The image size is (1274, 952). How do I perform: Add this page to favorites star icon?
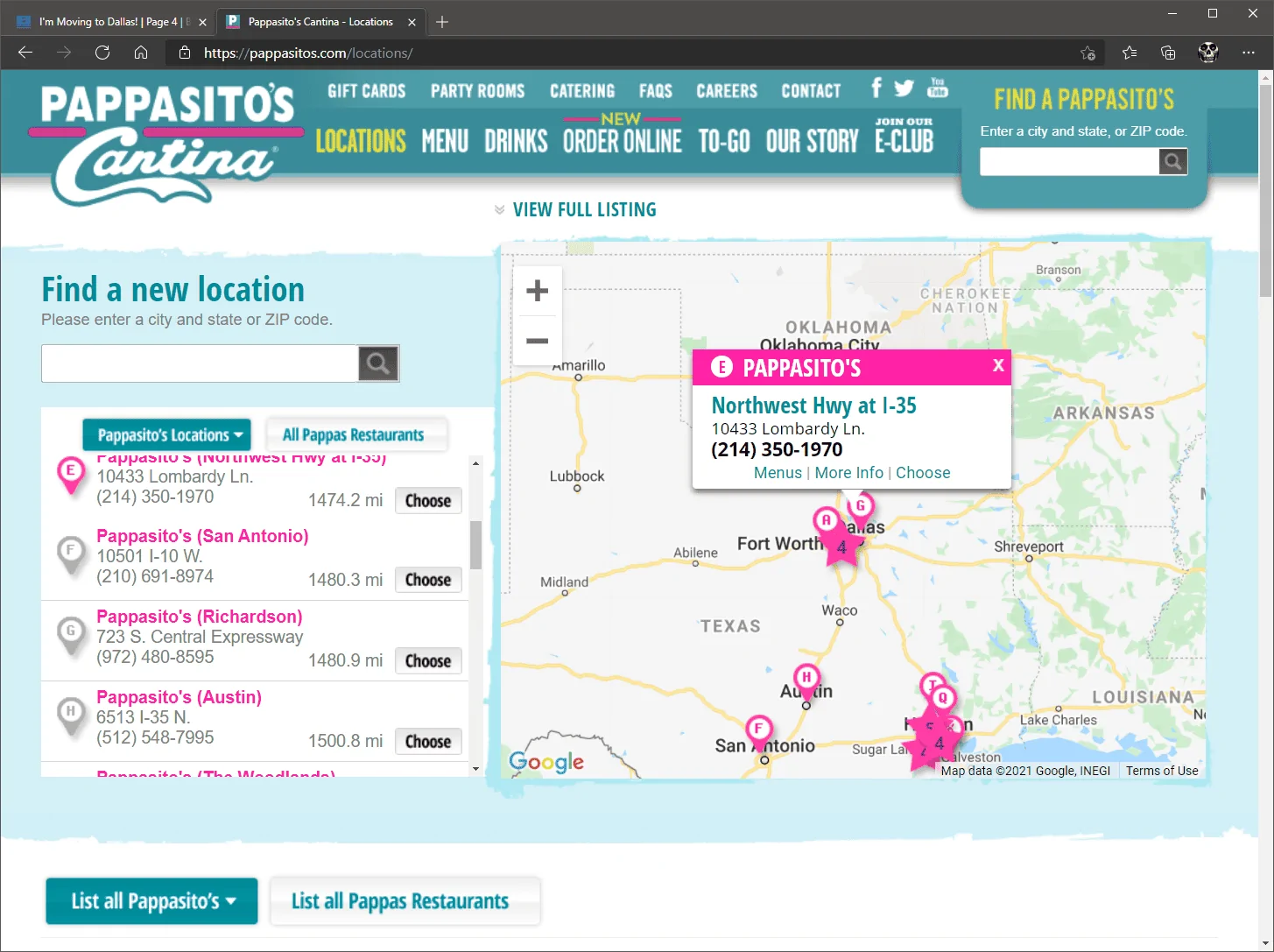coord(1087,53)
